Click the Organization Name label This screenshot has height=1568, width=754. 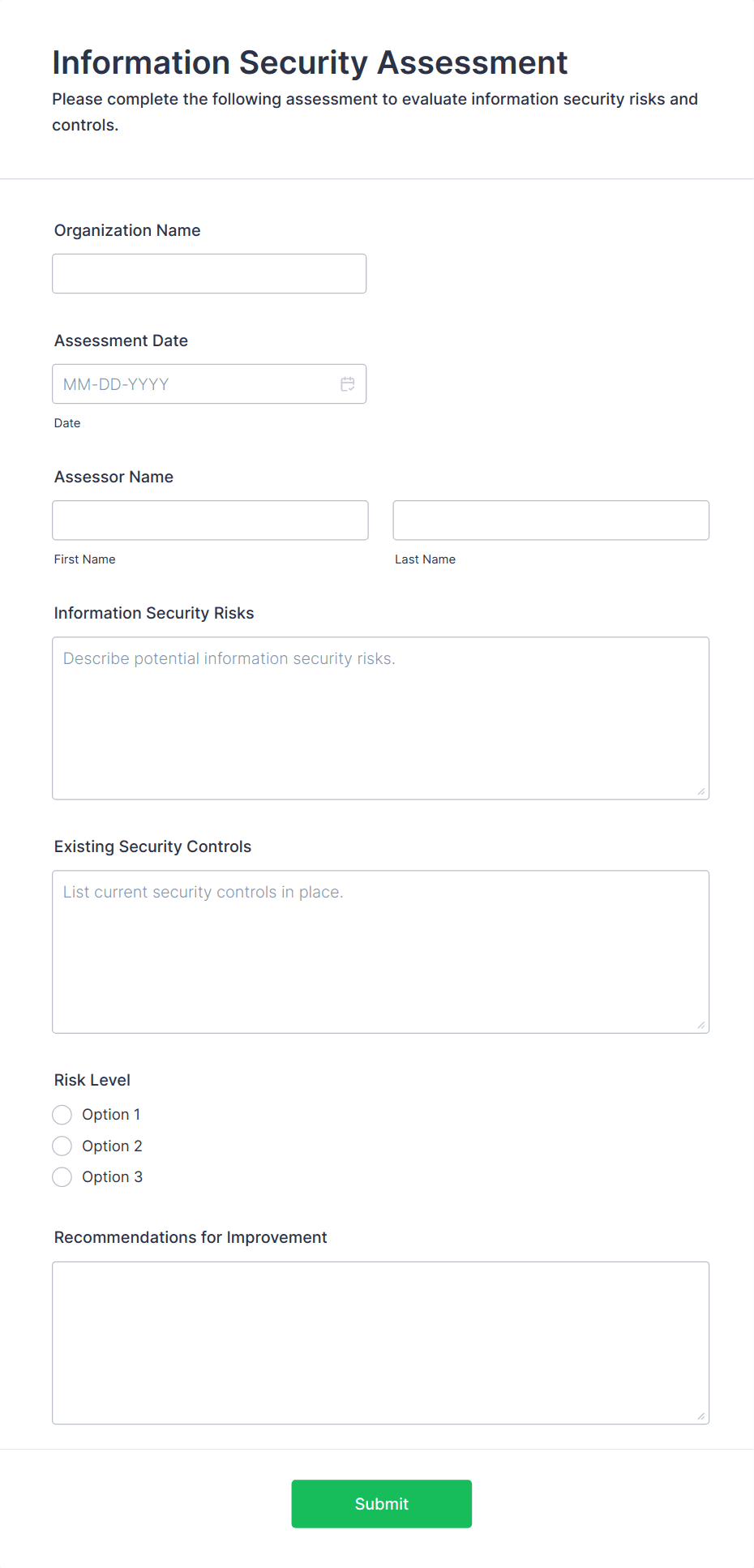[x=127, y=230]
